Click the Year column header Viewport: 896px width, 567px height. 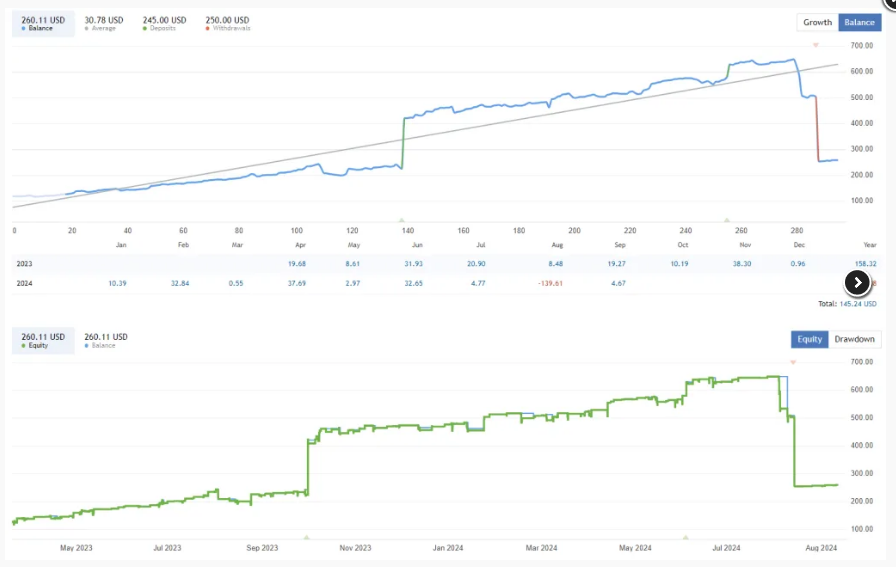tap(870, 245)
